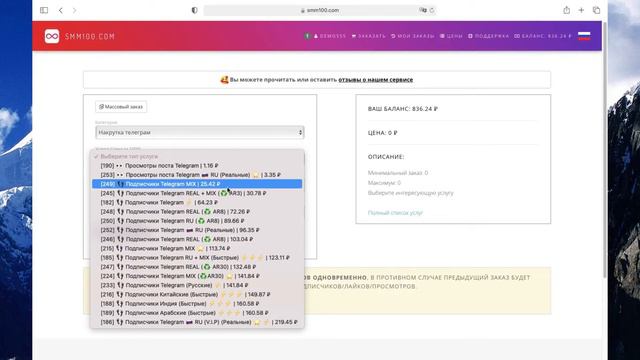Click the 'ЦЕНА: 0 ₽' text
The image size is (640, 360).
pos(382,133)
